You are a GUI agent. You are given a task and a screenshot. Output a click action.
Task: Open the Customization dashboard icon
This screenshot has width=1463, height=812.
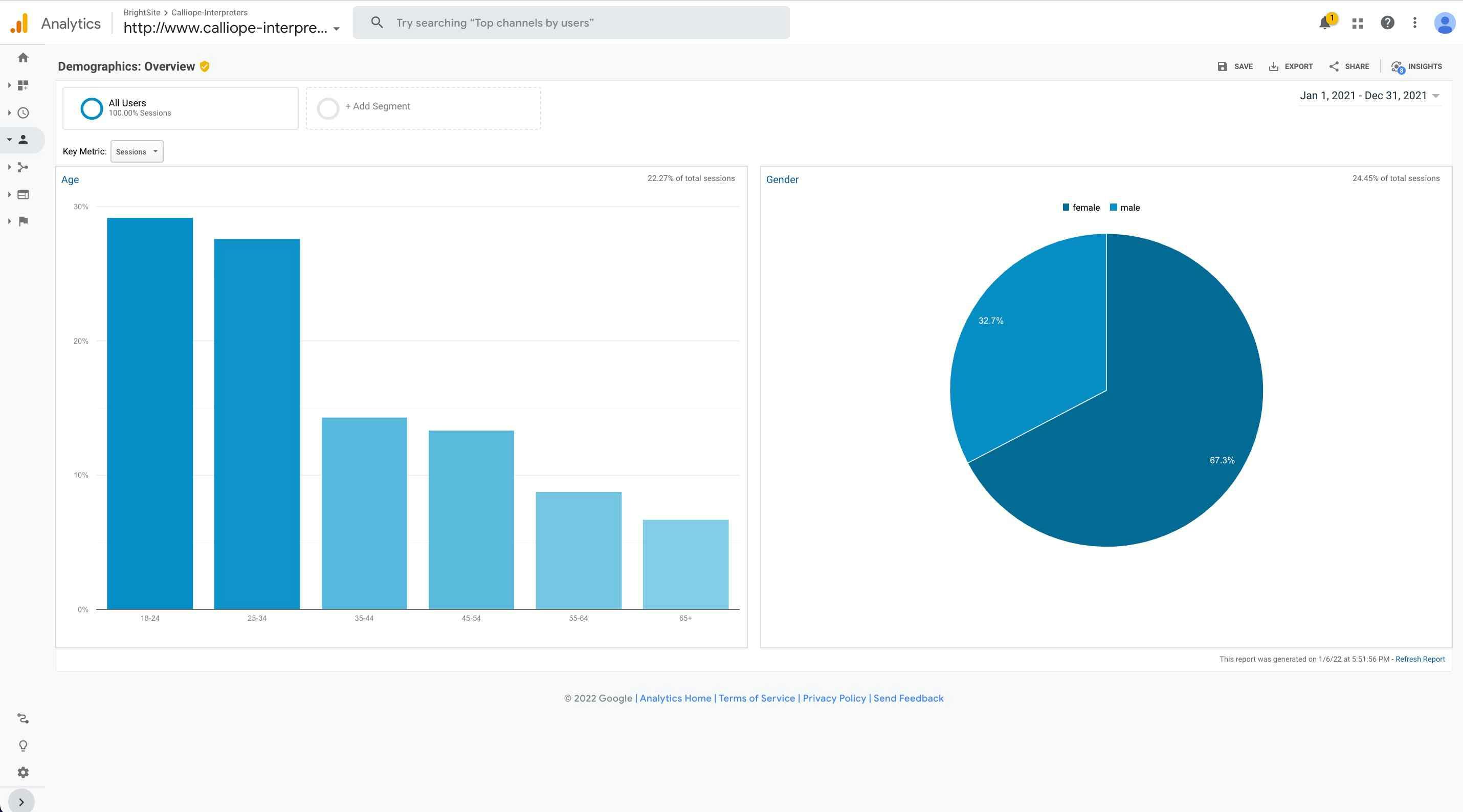pos(24,85)
